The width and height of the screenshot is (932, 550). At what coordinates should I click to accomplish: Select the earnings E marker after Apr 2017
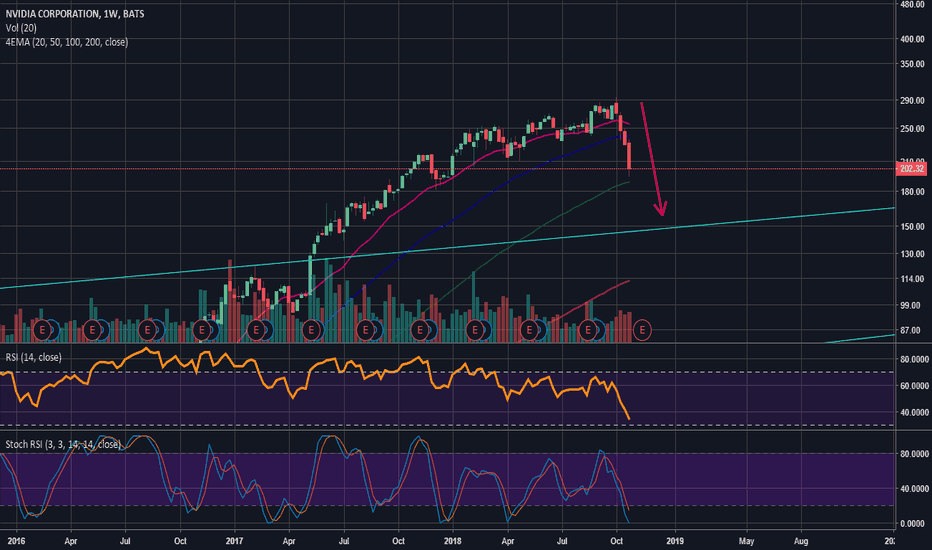pyautogui.click(x=311, y=329)
